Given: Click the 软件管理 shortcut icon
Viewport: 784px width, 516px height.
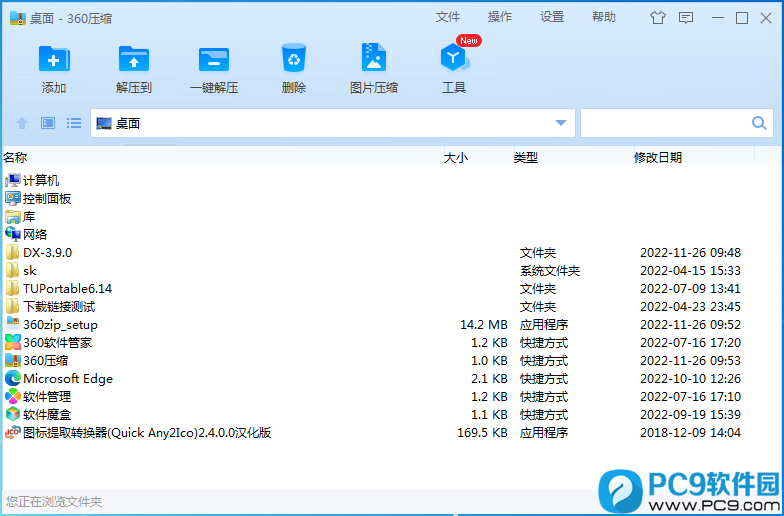Looking at the screenshot, I should 12,396.
